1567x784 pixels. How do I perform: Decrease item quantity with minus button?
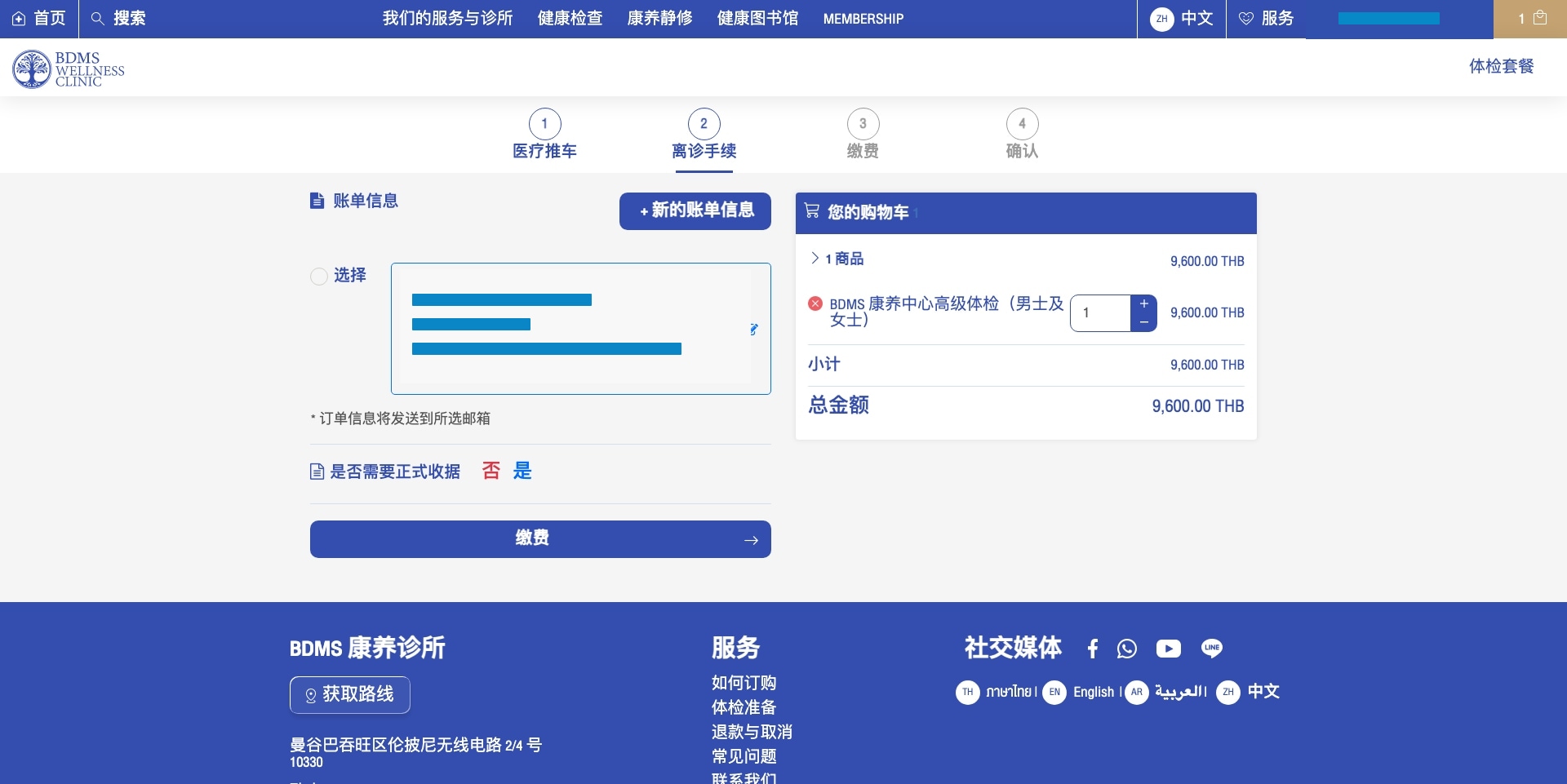point(1144,322)
